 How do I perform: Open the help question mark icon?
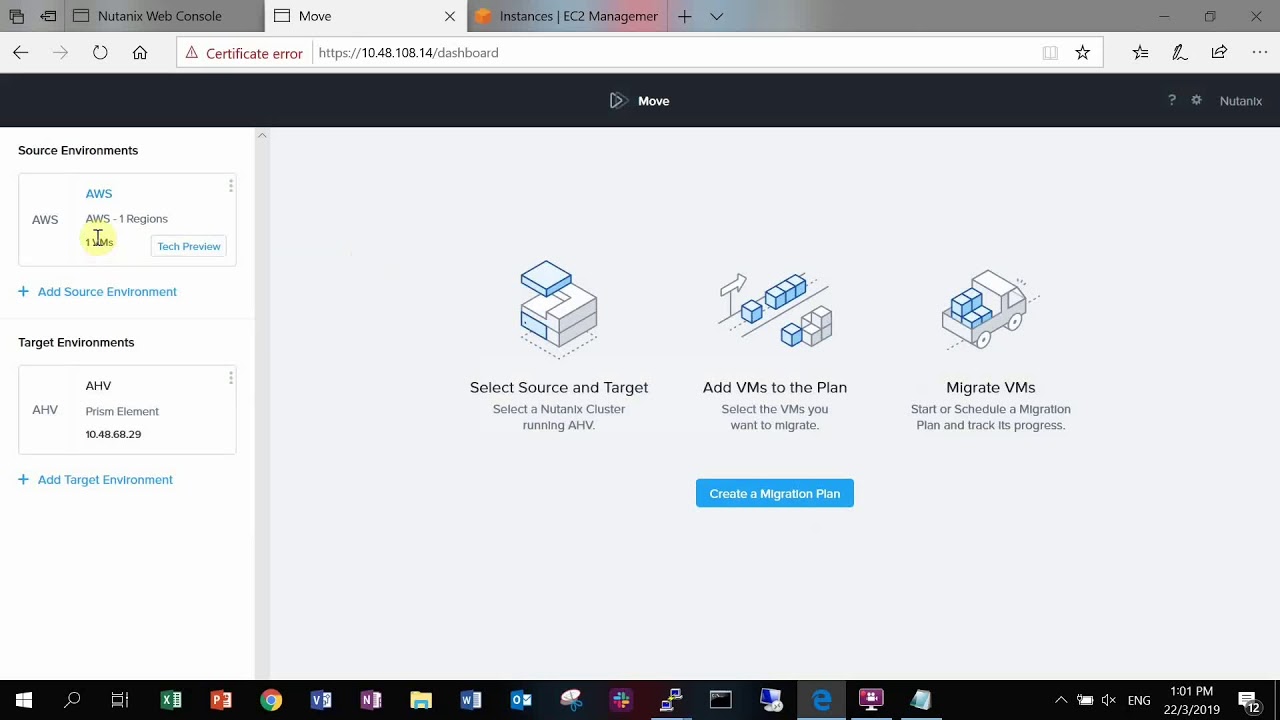1172,100
